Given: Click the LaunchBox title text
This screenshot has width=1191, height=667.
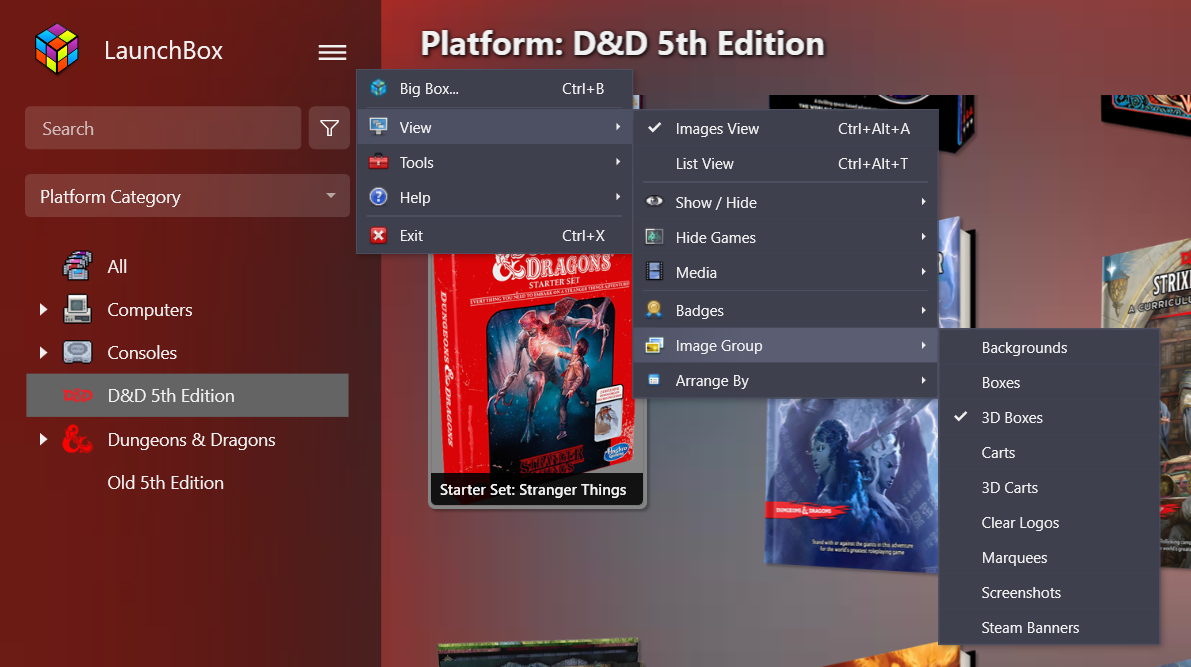Looking at the screenshot, I should tap(163, 50).
